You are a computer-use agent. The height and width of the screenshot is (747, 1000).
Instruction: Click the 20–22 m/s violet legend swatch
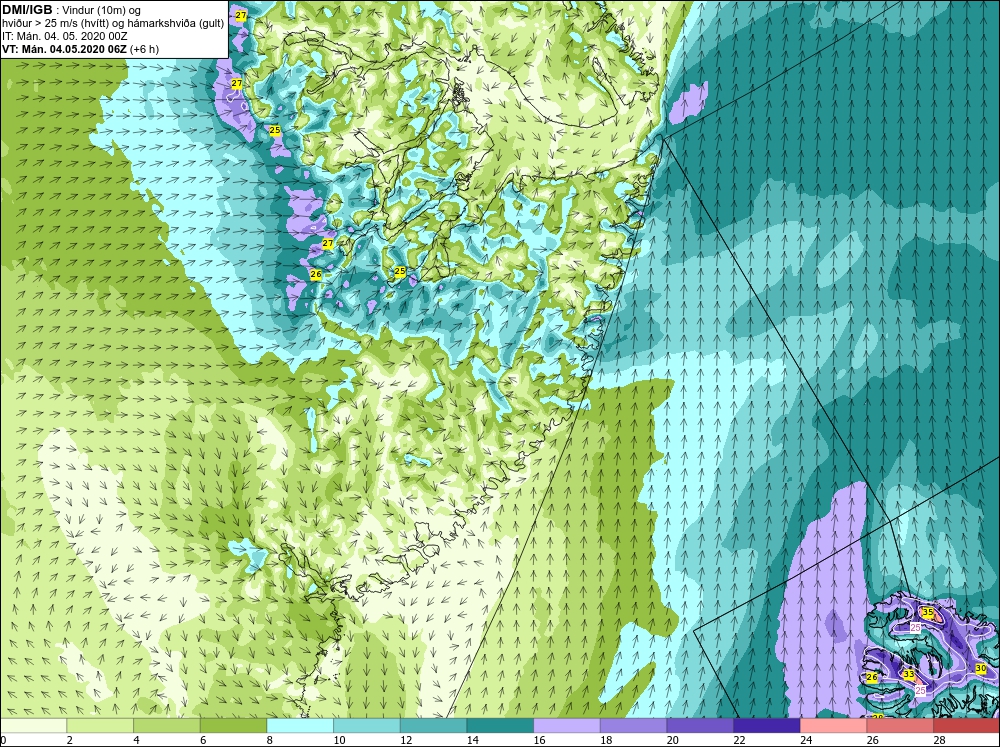click(x=700, y=726)
